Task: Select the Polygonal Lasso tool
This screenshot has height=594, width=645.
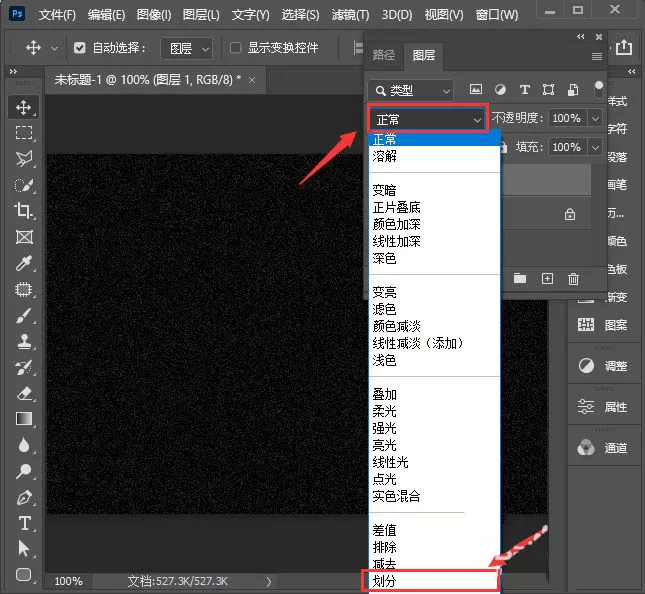Action: pyautogui.click(x=23, y=159)
